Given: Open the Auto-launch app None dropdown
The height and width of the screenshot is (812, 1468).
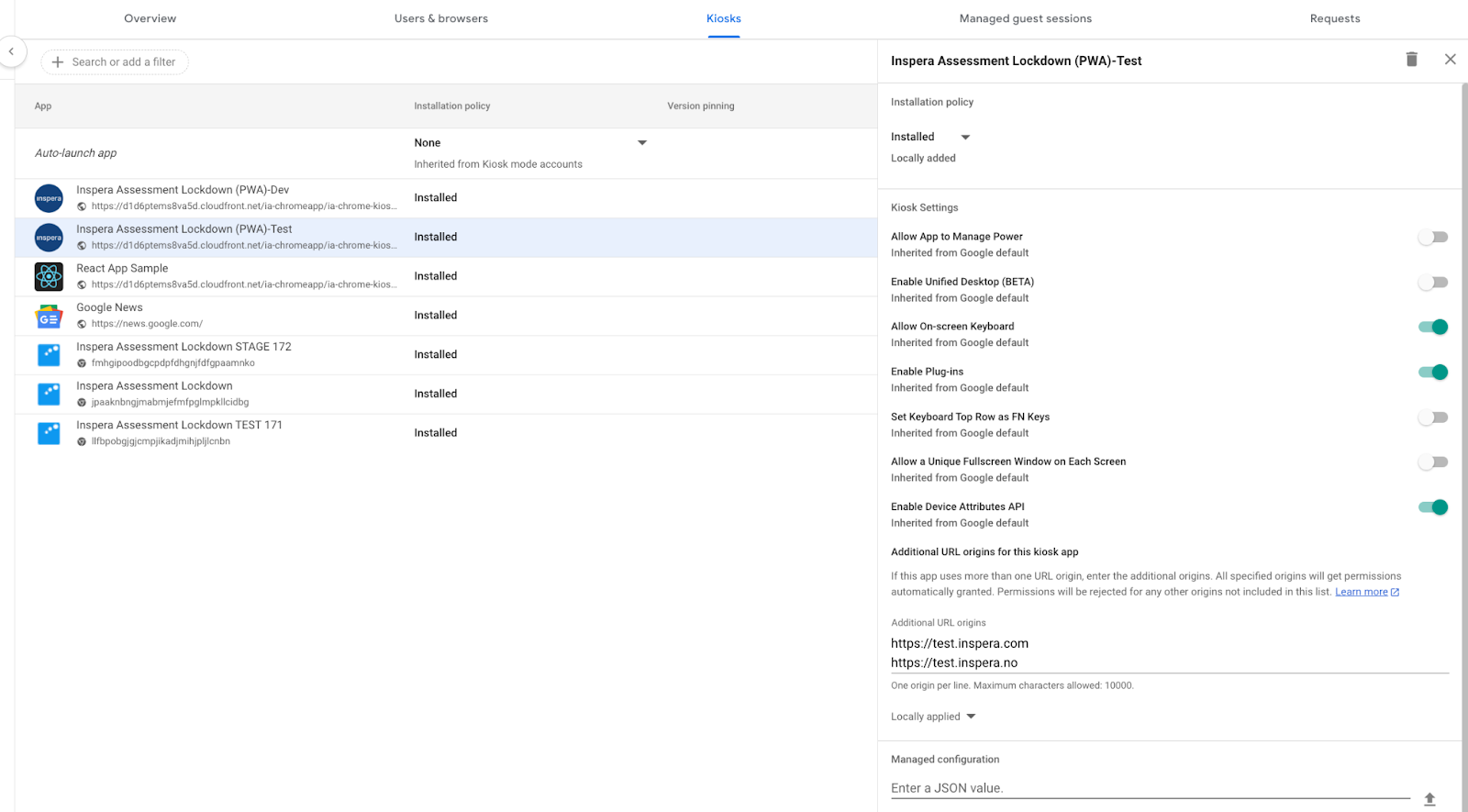Looking at the screenshot, I should click(530, 143).
